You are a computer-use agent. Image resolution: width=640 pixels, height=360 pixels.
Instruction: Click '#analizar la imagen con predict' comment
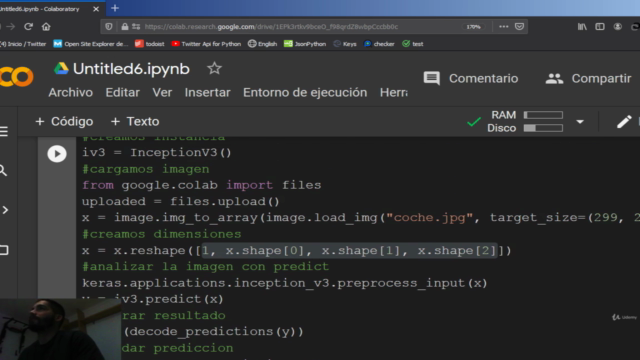point(205,267)
